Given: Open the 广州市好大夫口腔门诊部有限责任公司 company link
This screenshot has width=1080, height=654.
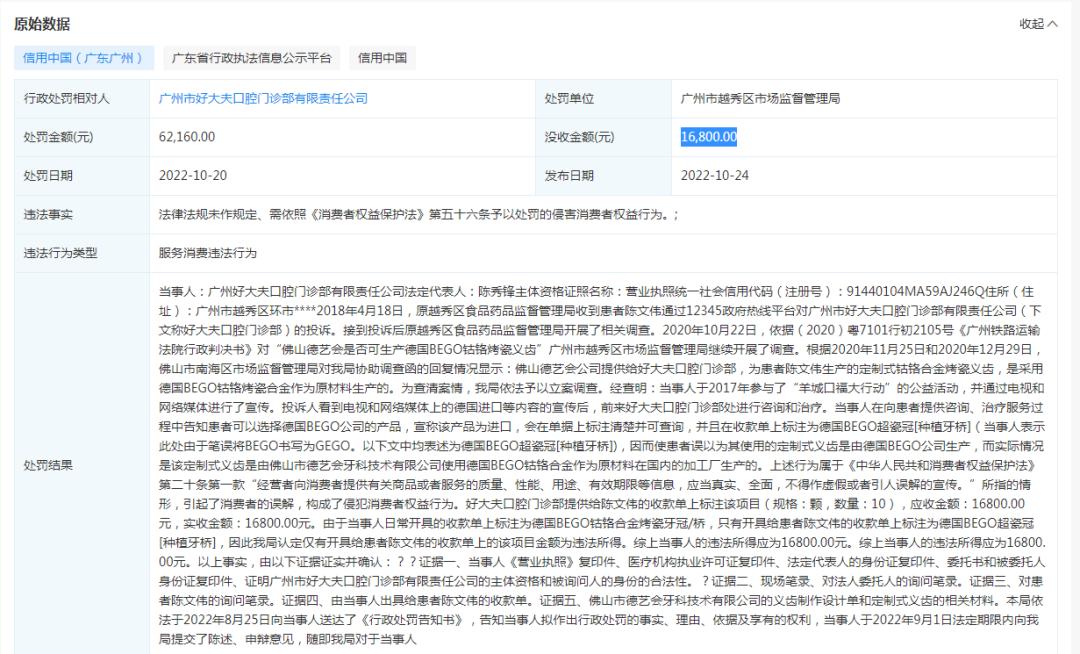Looking at the screenshot, I should point(263,99).
